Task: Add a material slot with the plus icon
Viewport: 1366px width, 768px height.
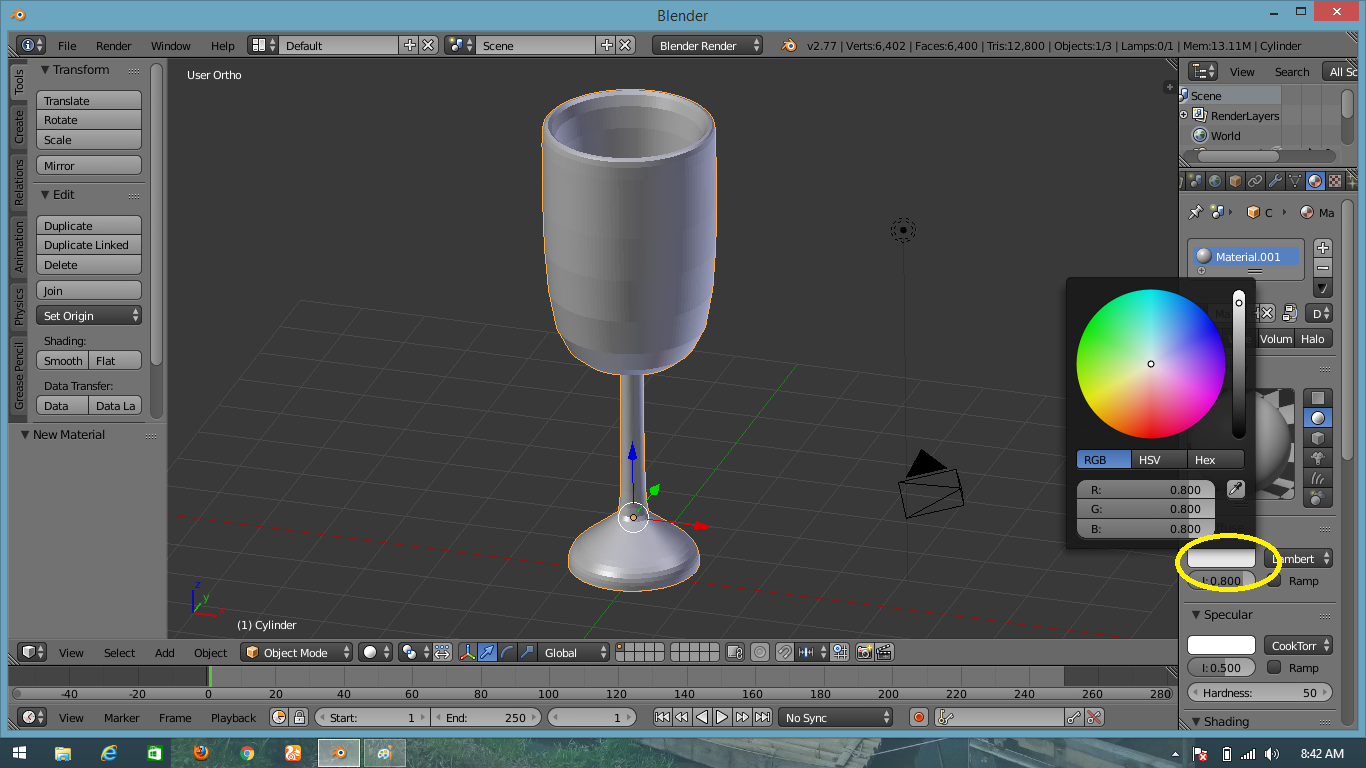Action: pyautogui.click(x=1323, y=248)
